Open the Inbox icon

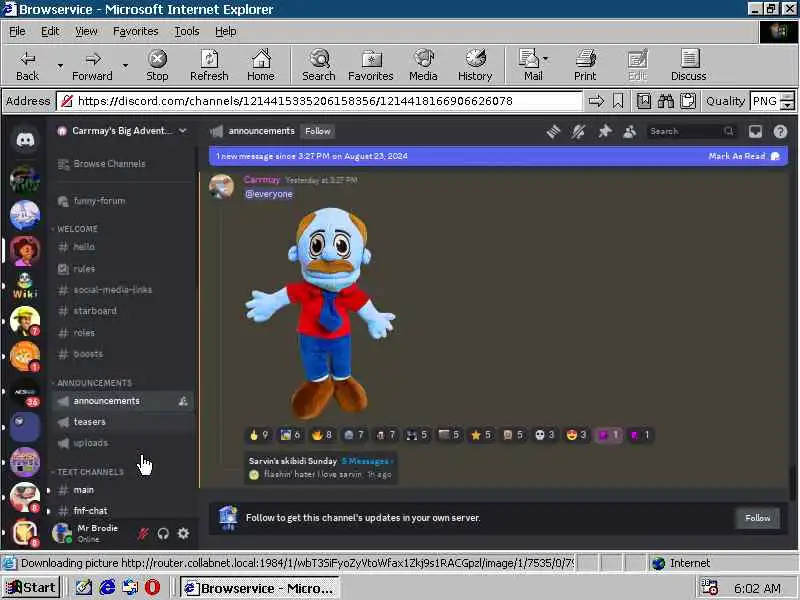(x=755, y=131)
